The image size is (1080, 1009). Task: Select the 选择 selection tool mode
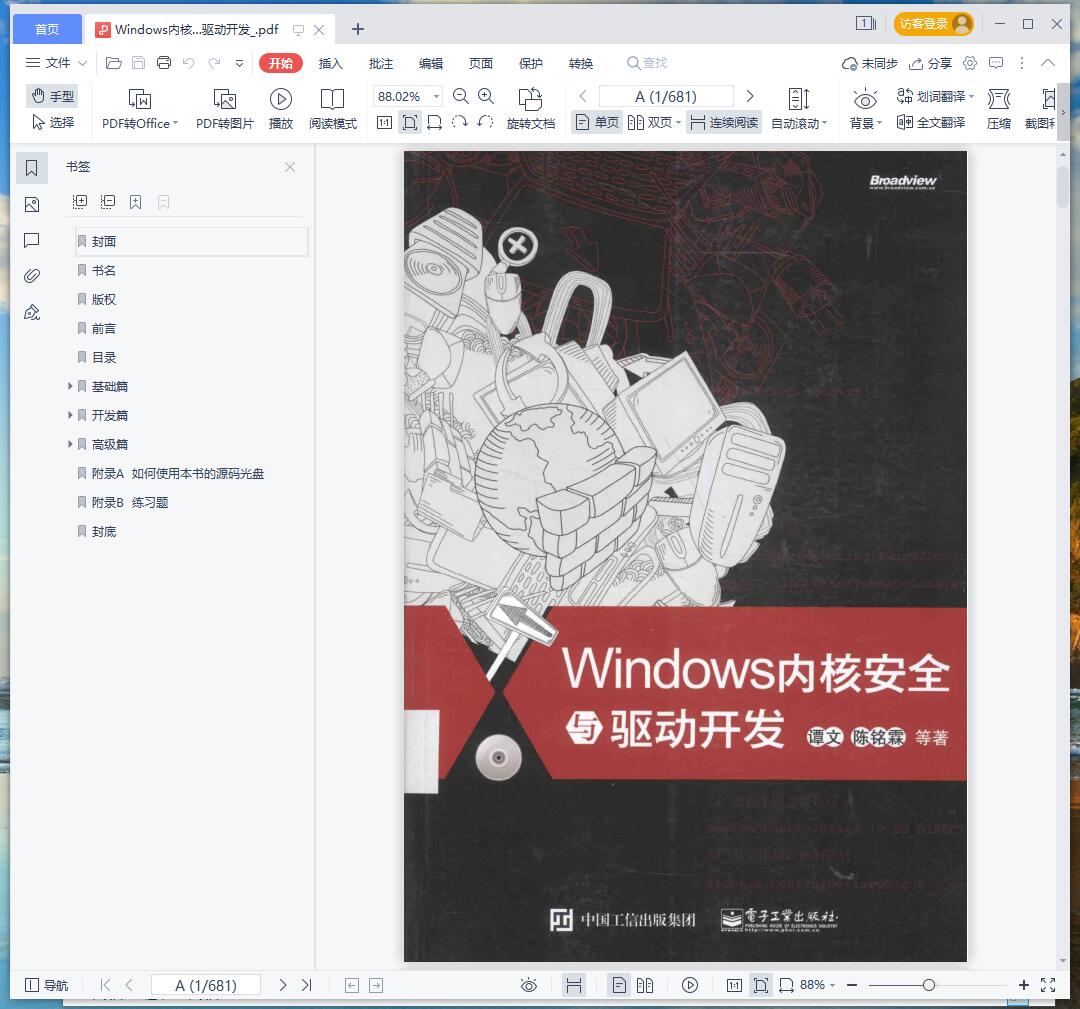point(52,122)
